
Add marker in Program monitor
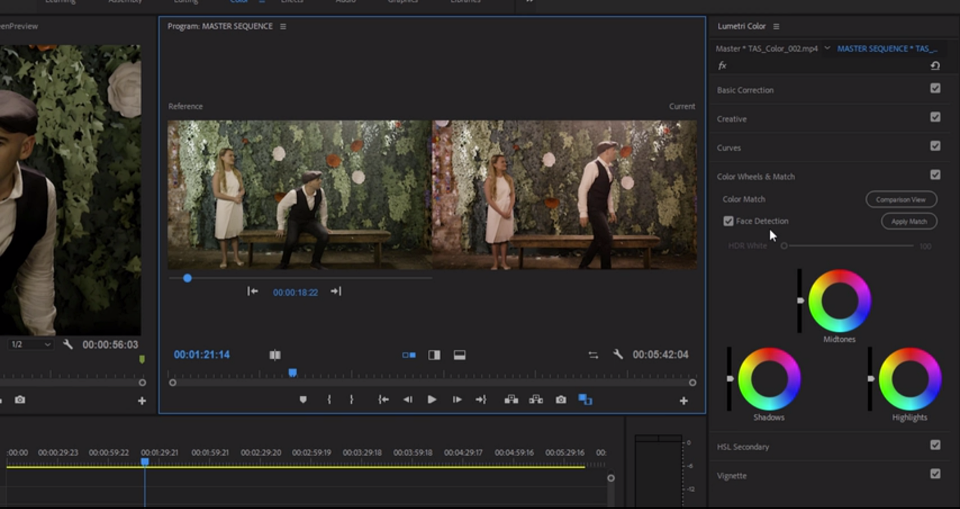point(303,399)
